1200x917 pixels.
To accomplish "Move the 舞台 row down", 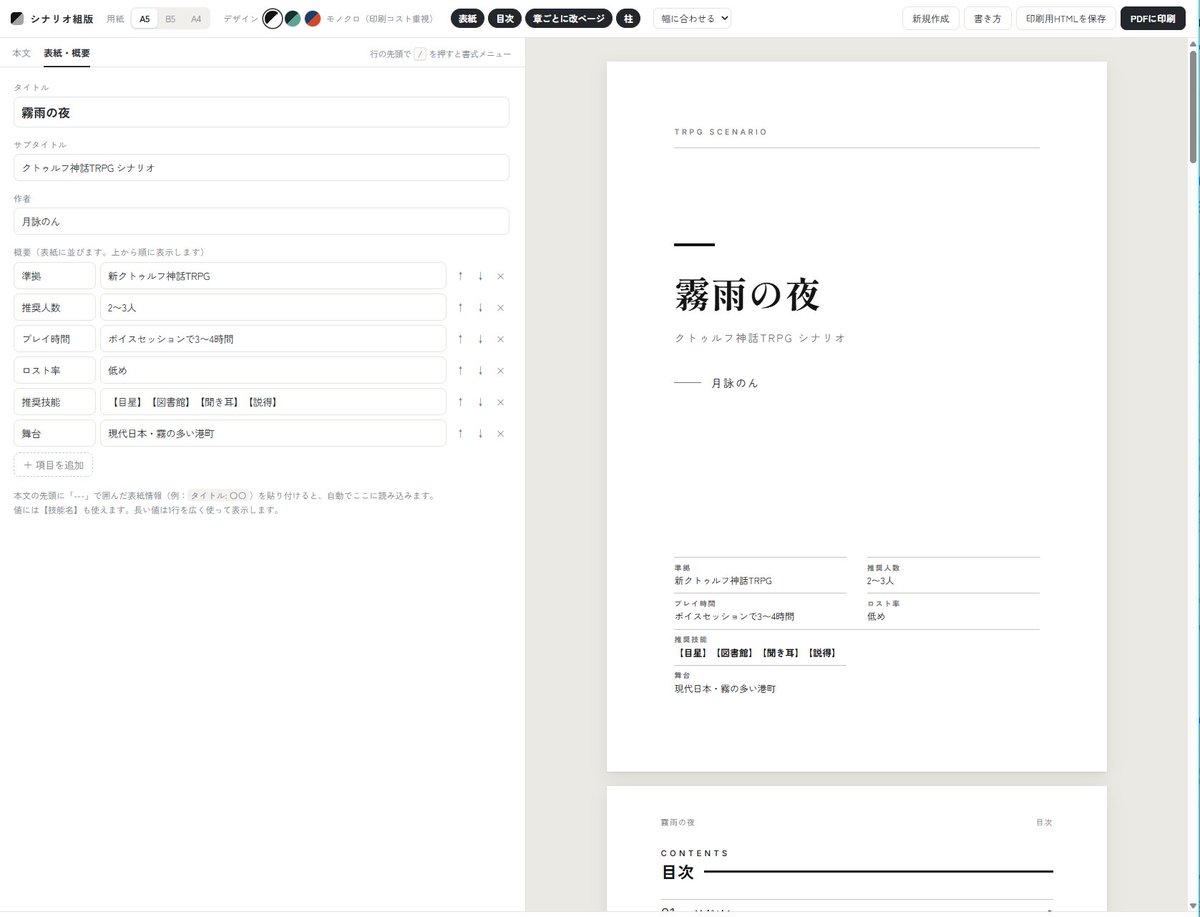I will pyautogui.click(x=480, y=433).
